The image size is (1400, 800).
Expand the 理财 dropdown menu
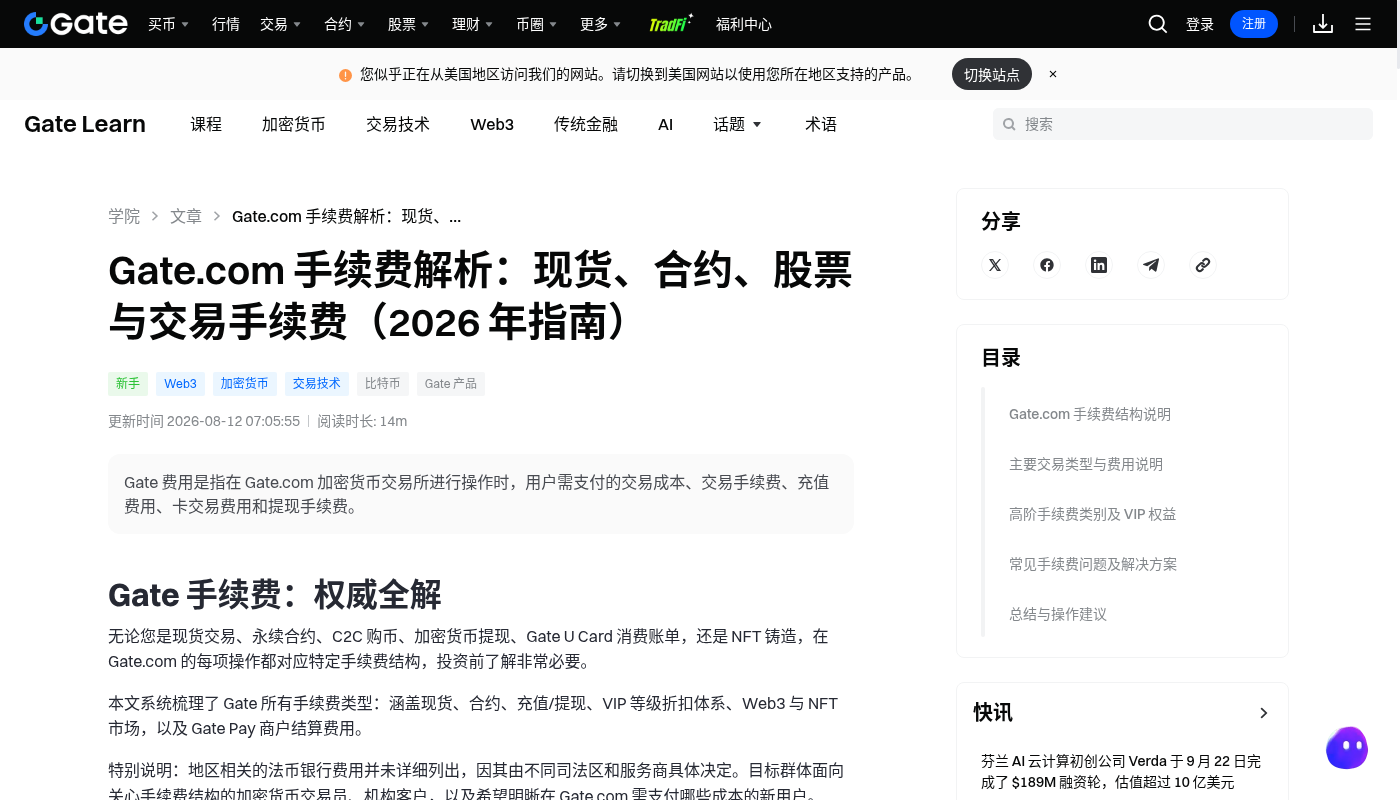click(472, 24)
